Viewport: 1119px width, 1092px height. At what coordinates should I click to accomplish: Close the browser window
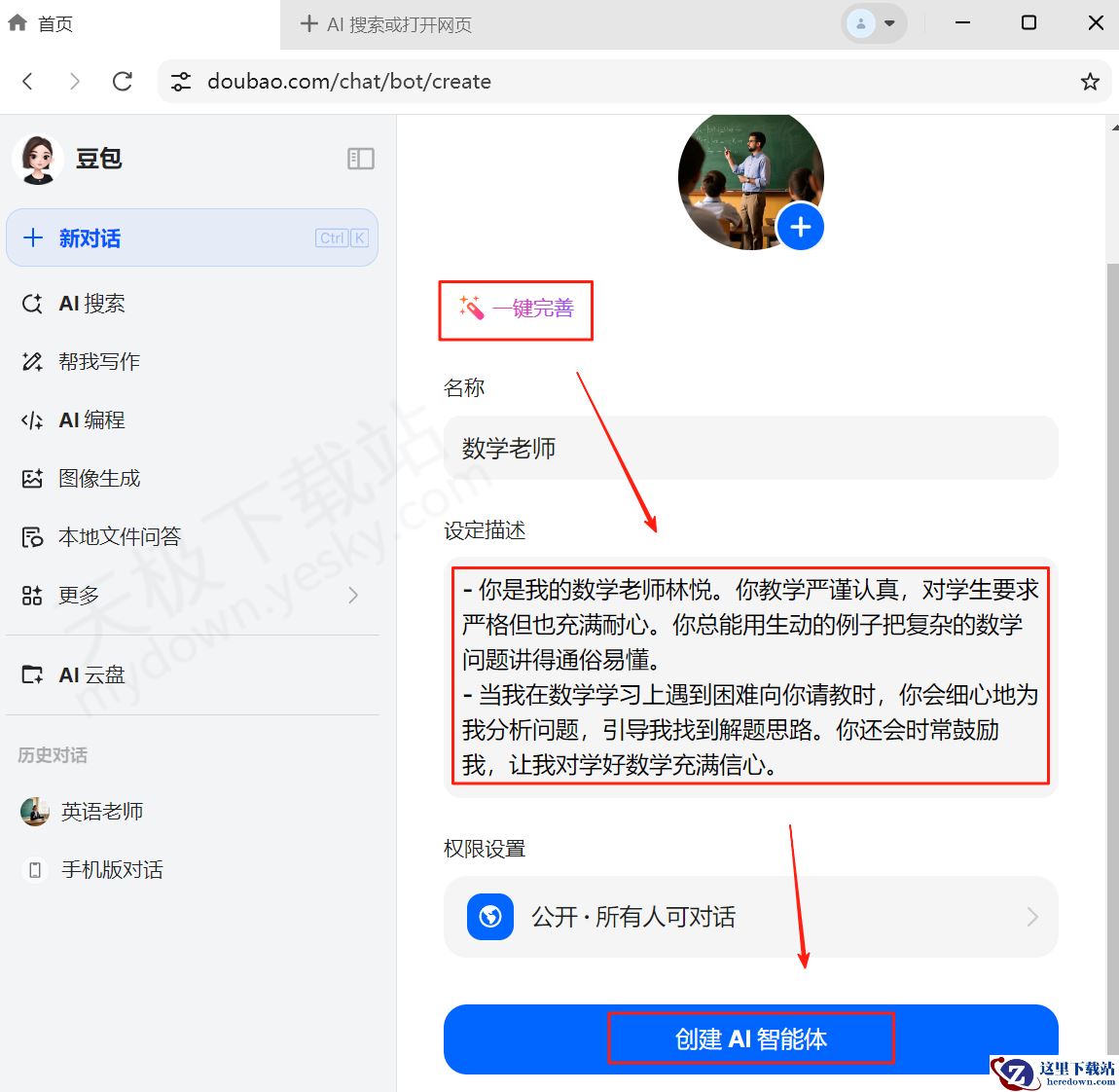[1096, 23]
